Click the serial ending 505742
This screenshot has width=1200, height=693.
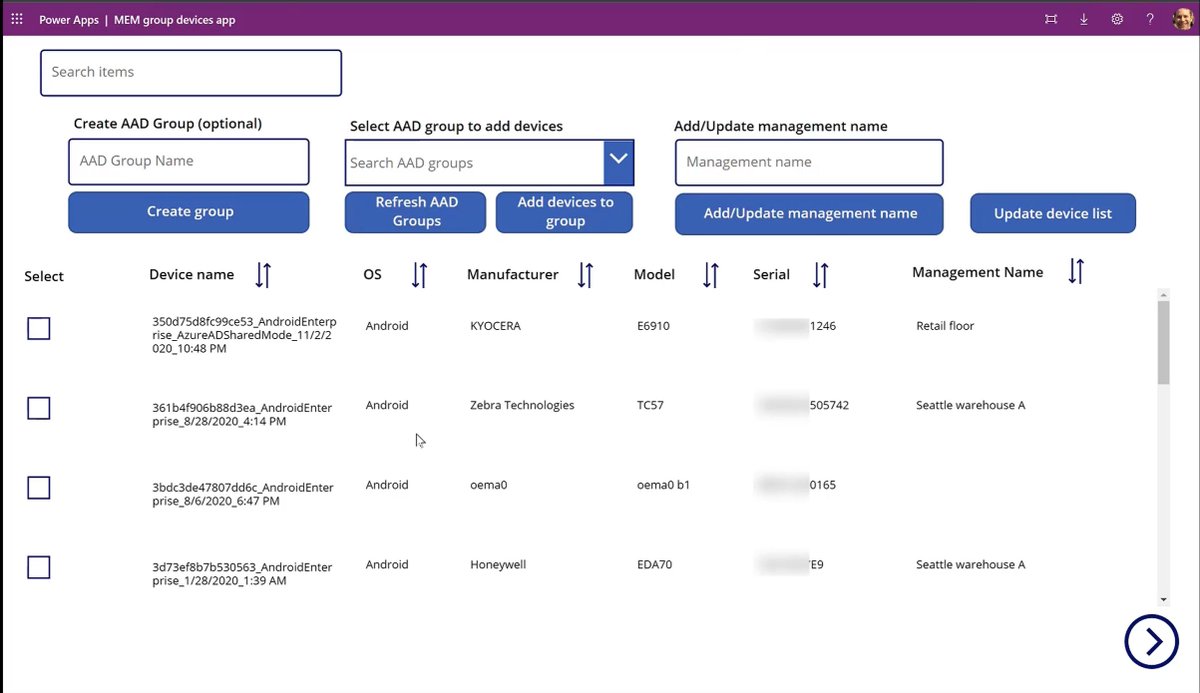tap(804, 405)
